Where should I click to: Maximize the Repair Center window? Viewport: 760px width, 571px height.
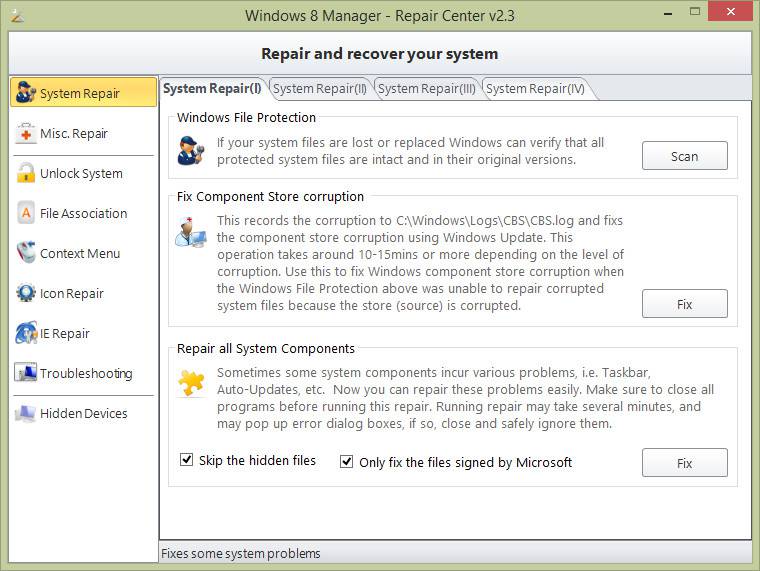coord(695,12)
